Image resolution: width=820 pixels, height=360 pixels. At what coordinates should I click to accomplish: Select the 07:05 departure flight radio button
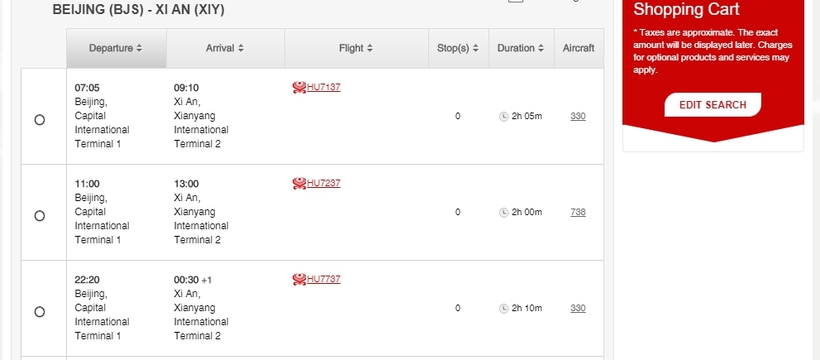click(40, 120)
